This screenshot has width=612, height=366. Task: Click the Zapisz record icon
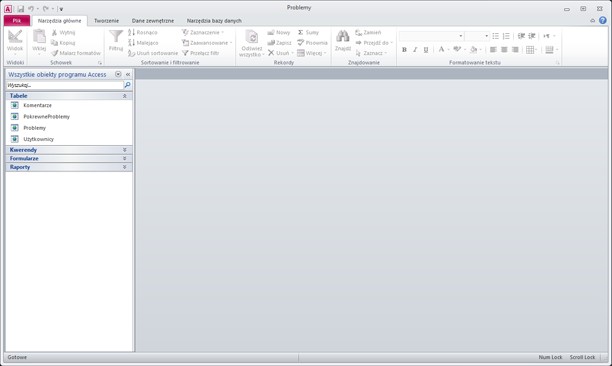coord(271,43)
